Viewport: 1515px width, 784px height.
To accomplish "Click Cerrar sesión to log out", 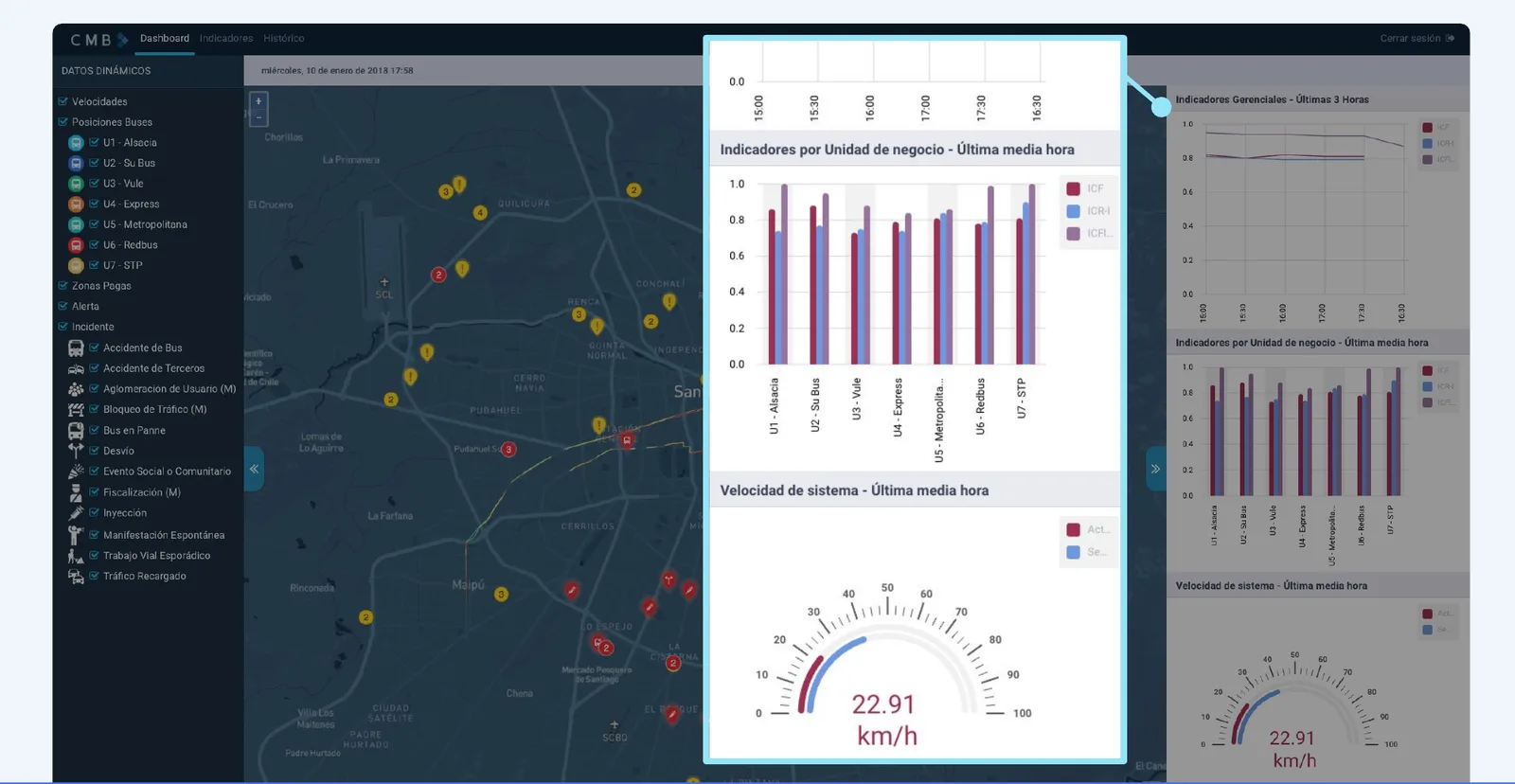I will click(x=1417, y=39).
